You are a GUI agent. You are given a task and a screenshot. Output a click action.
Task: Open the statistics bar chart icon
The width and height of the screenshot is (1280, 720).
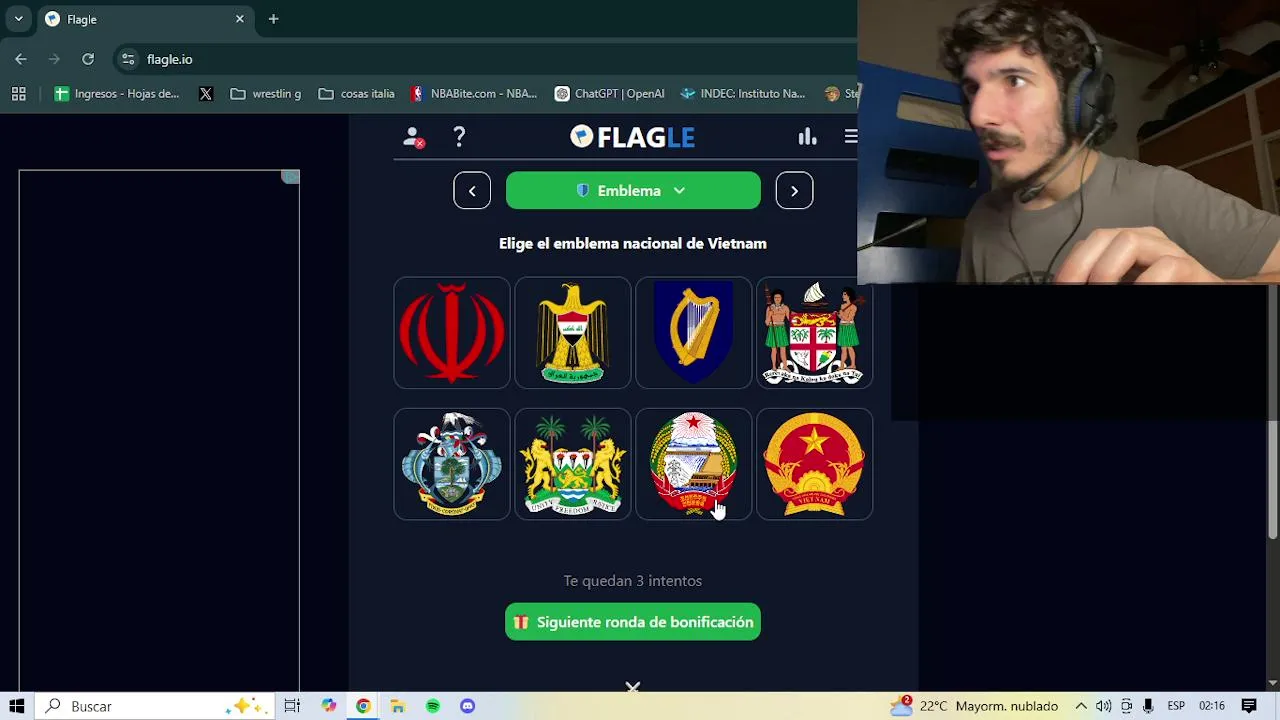(807, 137)
